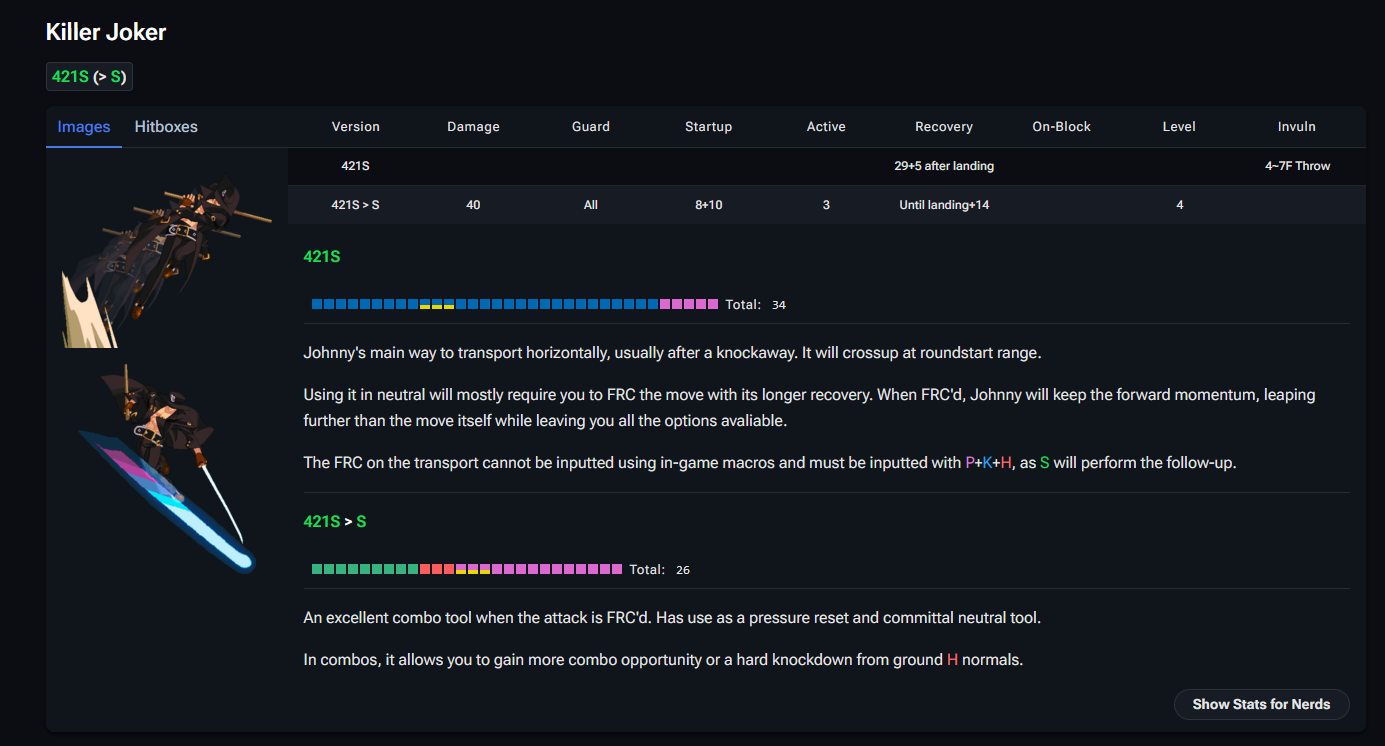The width and height of the screenshot is (1385, 746).
Task: Click the green 421S section heading
Action: click(x=322, y=257)
